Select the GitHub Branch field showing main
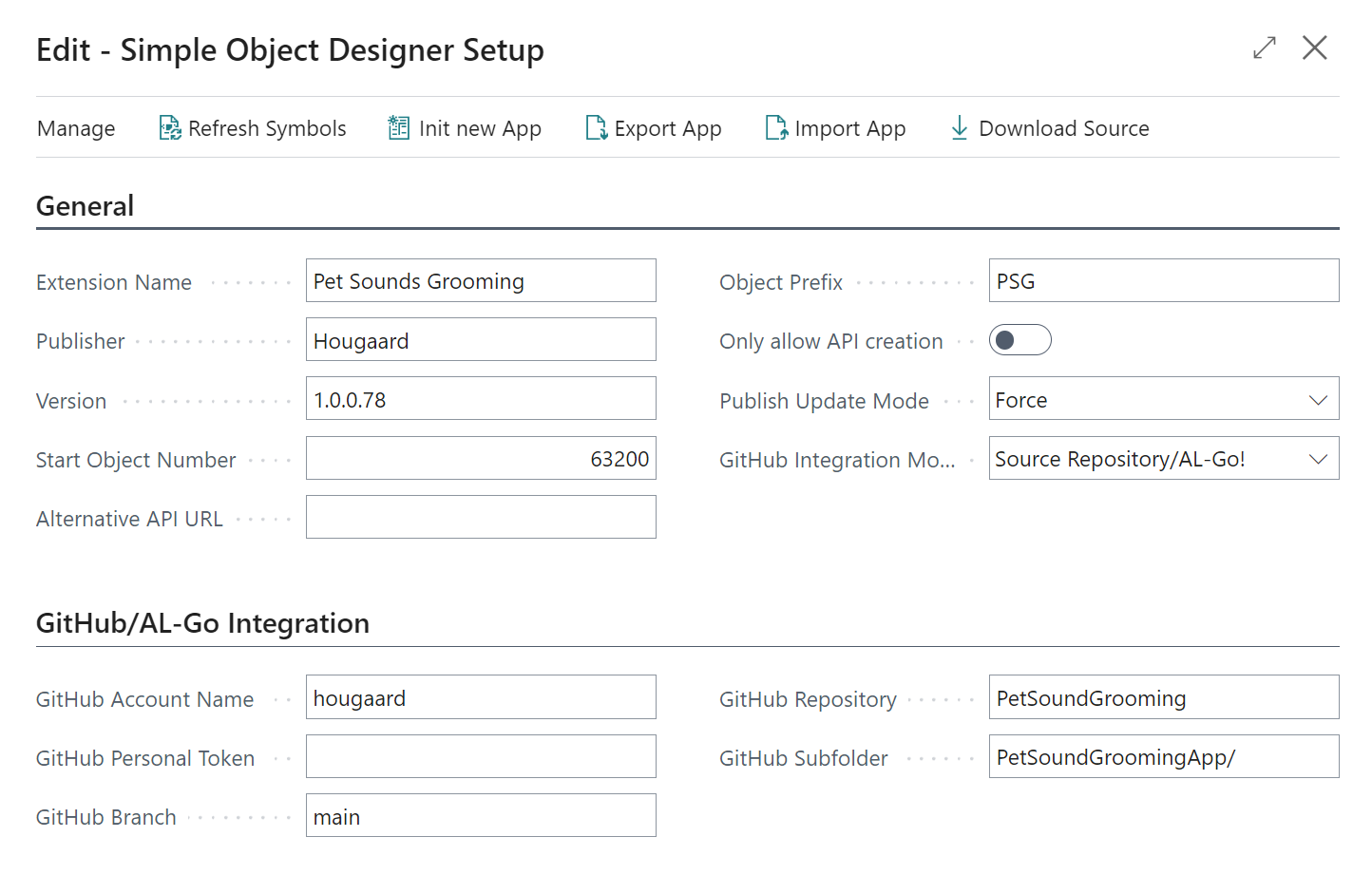 [480, 815]
